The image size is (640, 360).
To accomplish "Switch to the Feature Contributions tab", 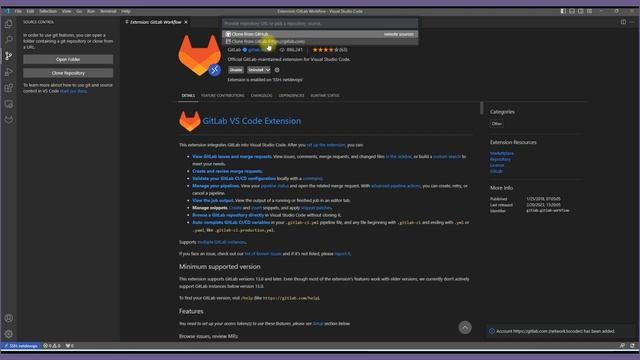I will (x=223, y=96).
